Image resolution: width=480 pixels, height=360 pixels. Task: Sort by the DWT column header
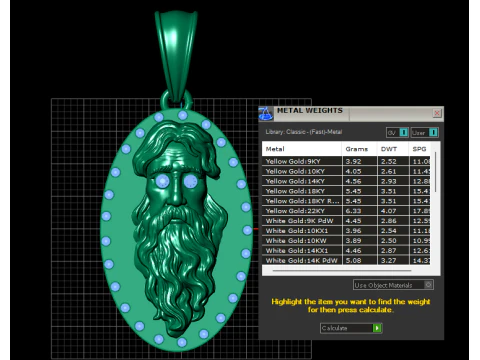tap(393, 149)
